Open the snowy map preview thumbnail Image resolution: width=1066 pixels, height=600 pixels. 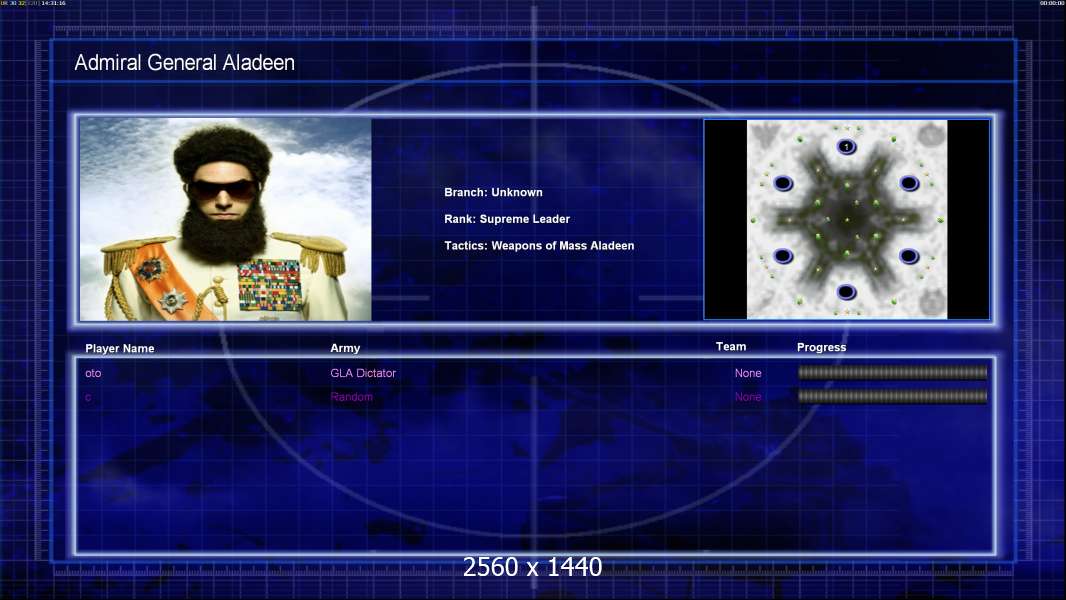846,219
